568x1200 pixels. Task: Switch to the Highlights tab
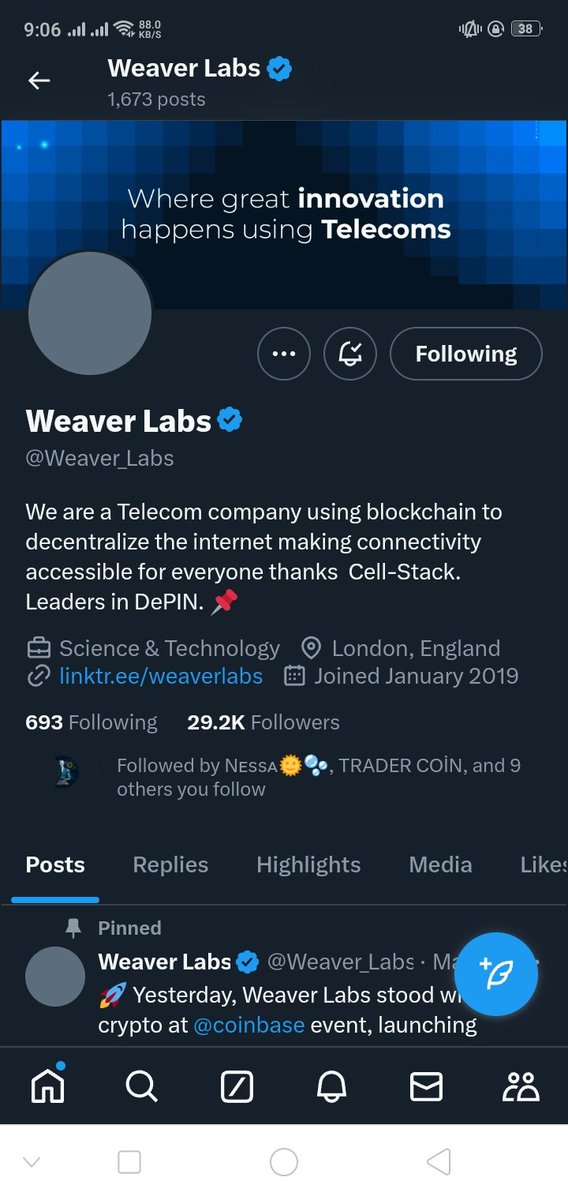click(x=308, y=865)
